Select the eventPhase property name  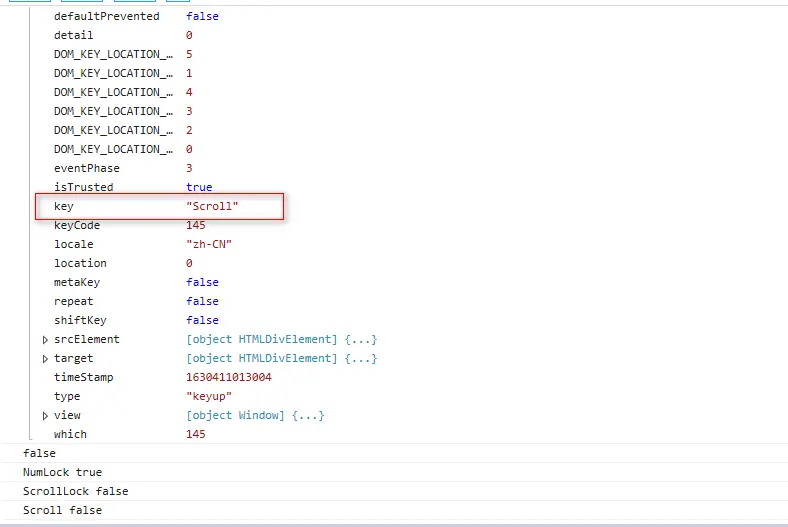coord(87,168)
